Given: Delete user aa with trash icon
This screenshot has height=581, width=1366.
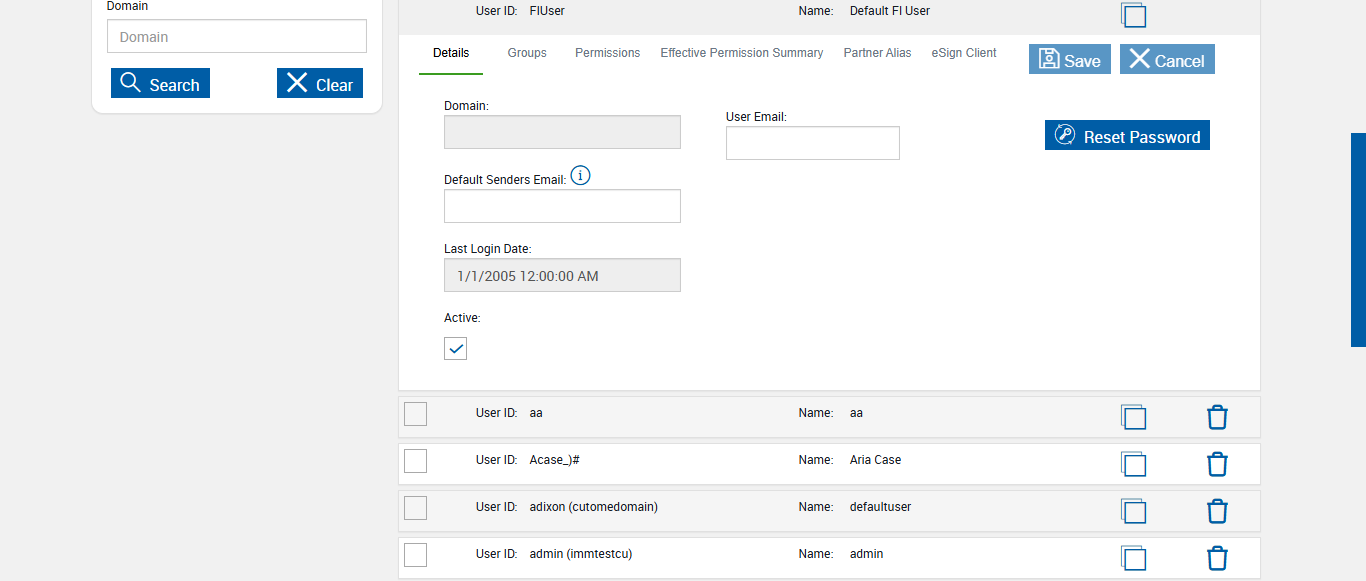Looking at the screenshot, I should 1217,417.
